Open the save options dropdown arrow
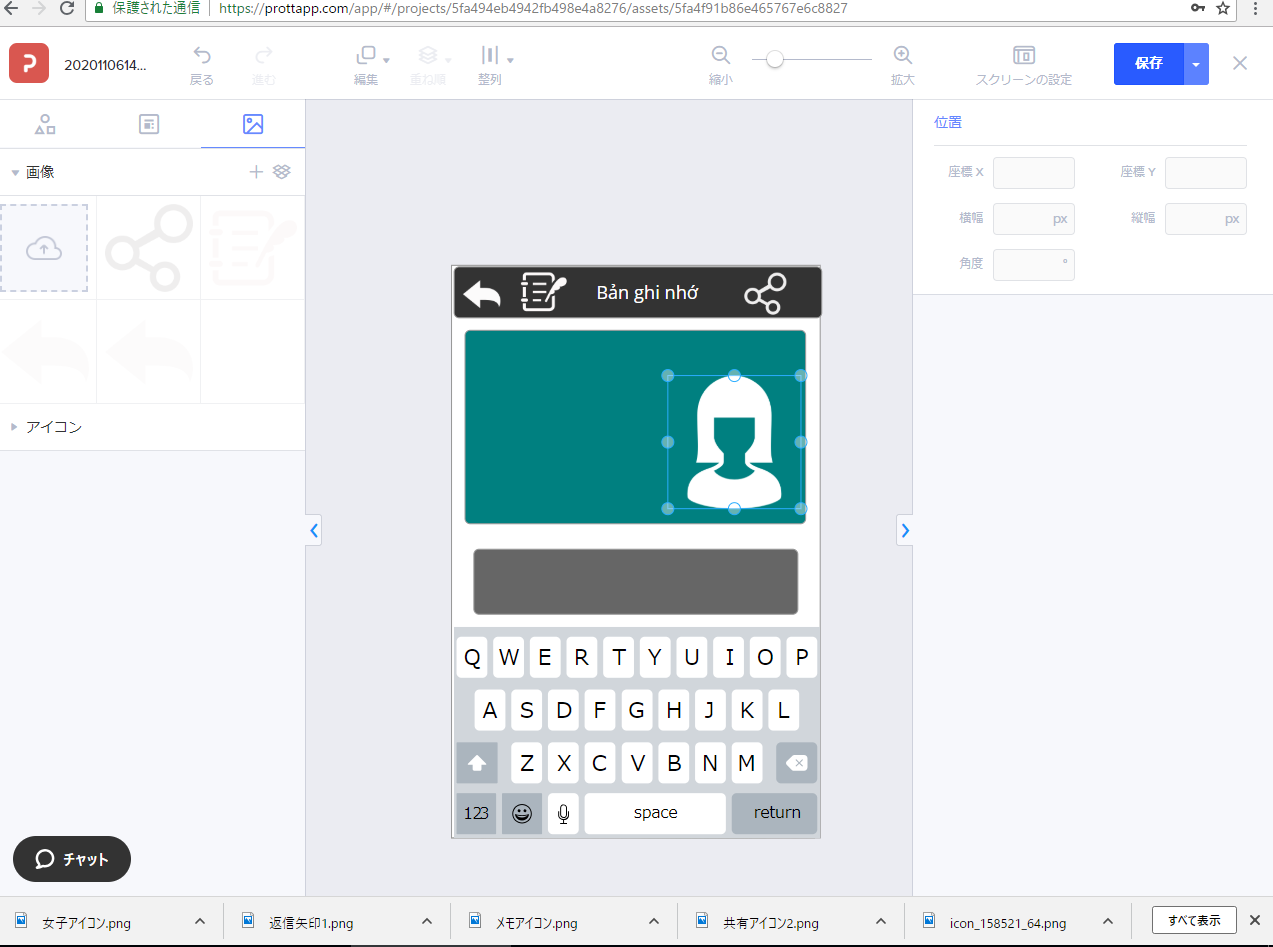The height and width of the screenshot is (947, 1273). tap(1197, 64)
